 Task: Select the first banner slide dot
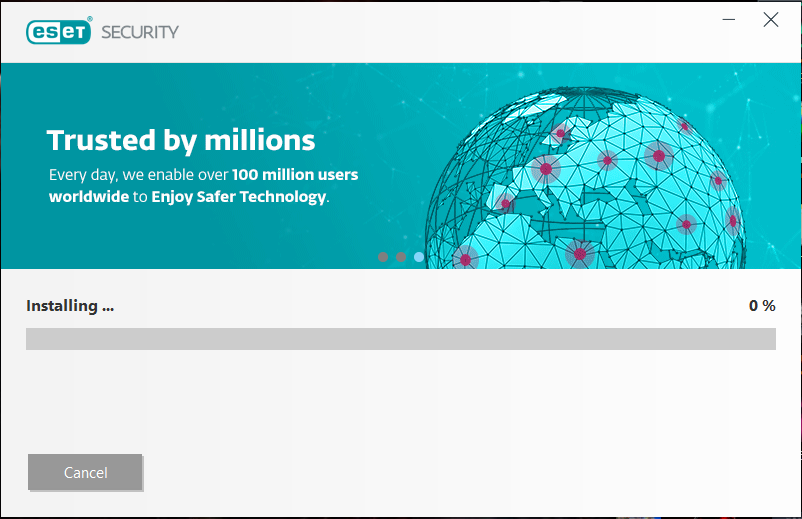(x=383, y=257)
